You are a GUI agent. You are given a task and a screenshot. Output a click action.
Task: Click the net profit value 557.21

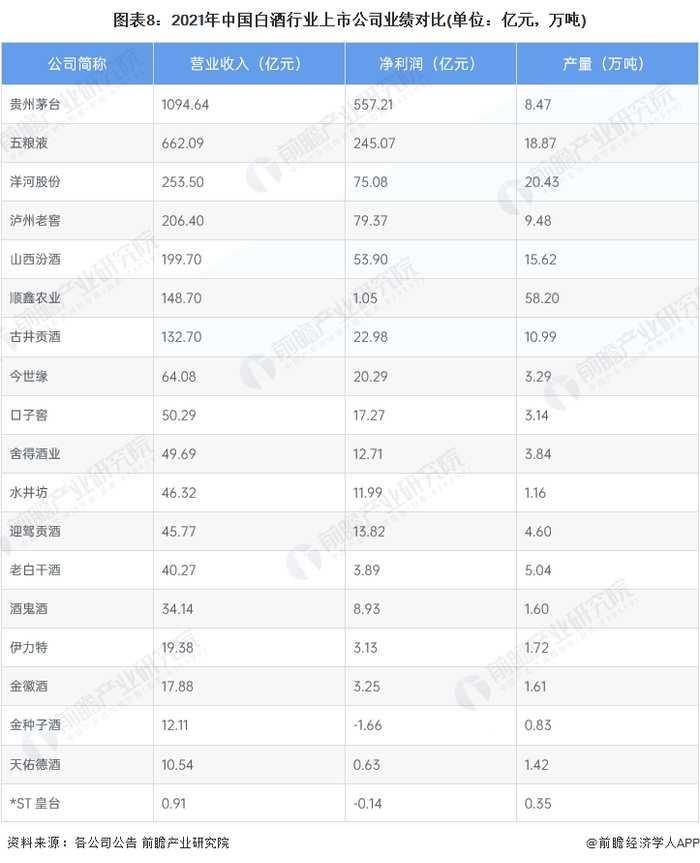373,105
